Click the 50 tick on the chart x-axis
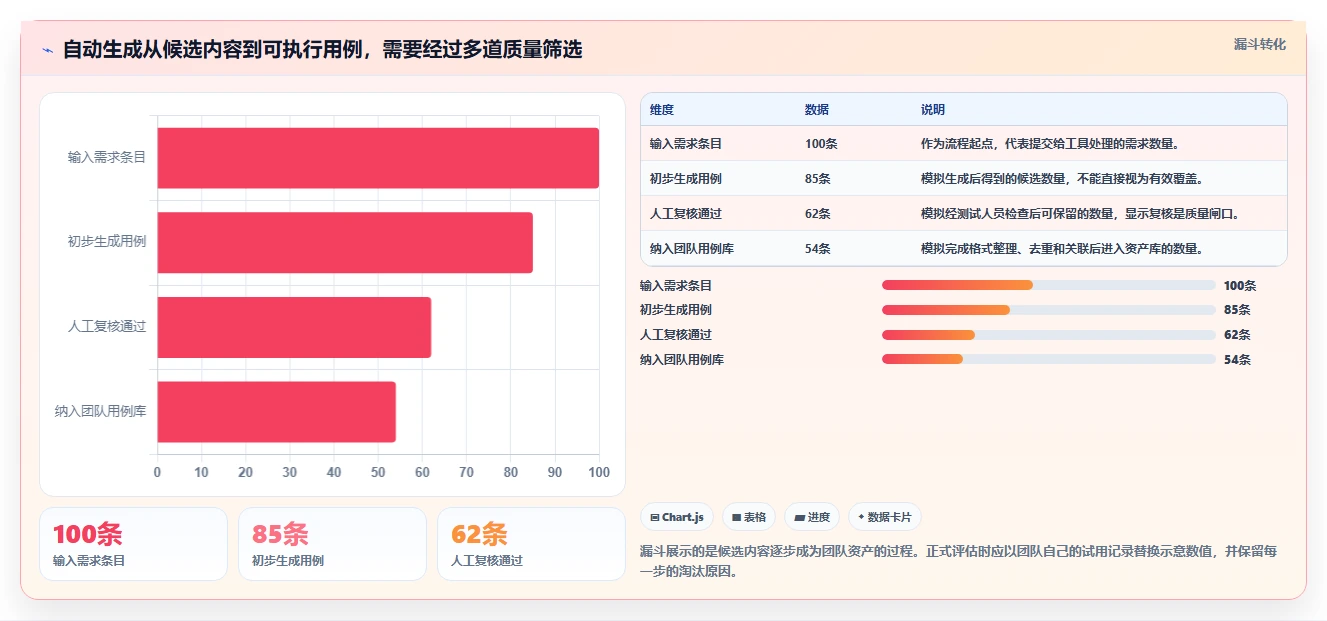This screenshot has height=621, width=1327. point(378,472)
